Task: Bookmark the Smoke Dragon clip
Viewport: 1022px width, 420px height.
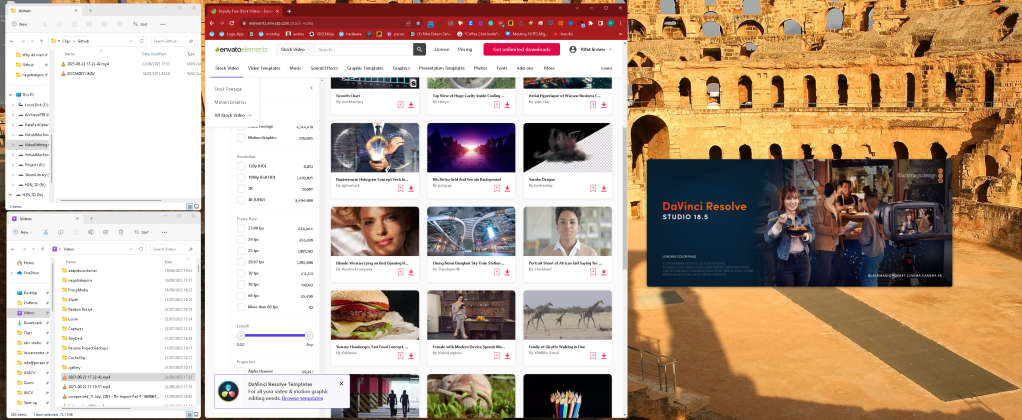Action: [x=593, y=188]
